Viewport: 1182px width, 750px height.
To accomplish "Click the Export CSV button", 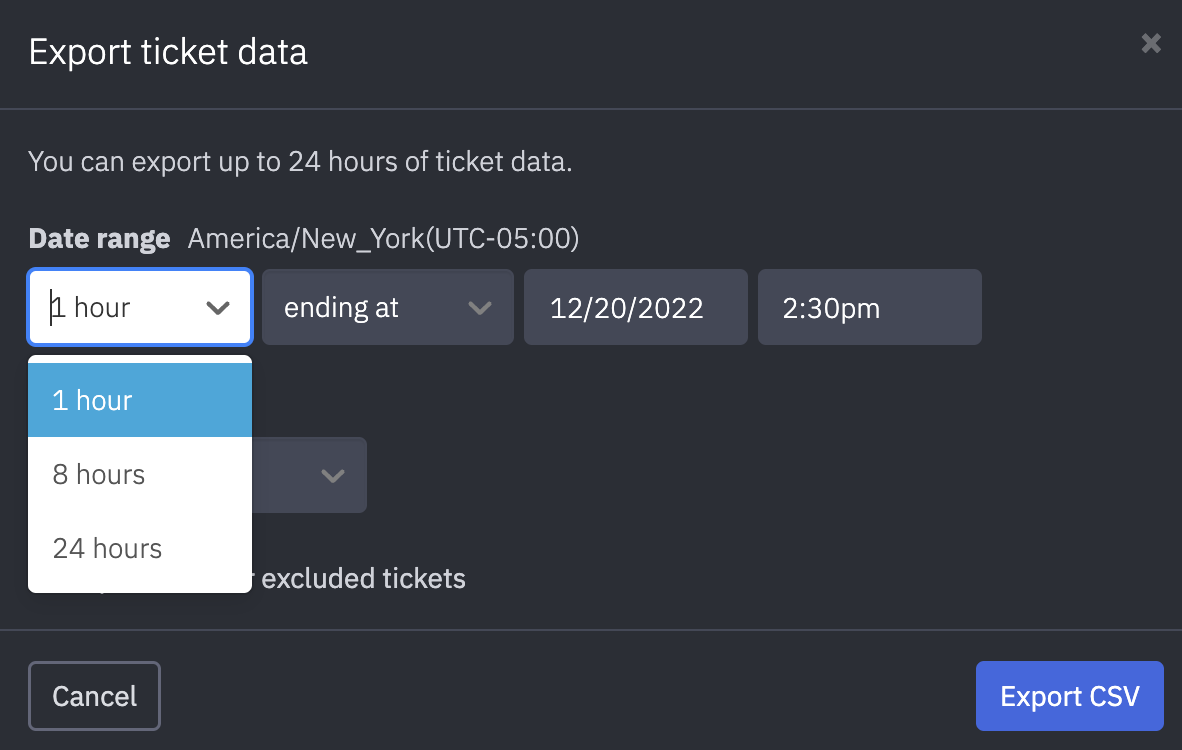I will pyautogui.click(x=1069, y=696).
